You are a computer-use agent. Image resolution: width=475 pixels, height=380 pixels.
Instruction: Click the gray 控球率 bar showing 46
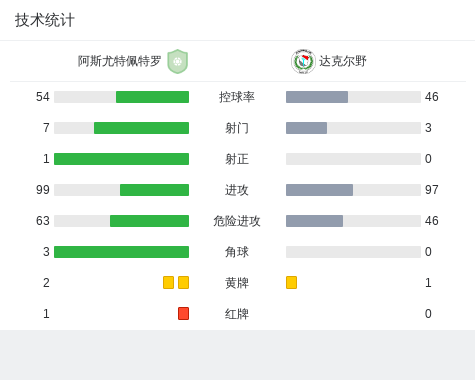317,97
